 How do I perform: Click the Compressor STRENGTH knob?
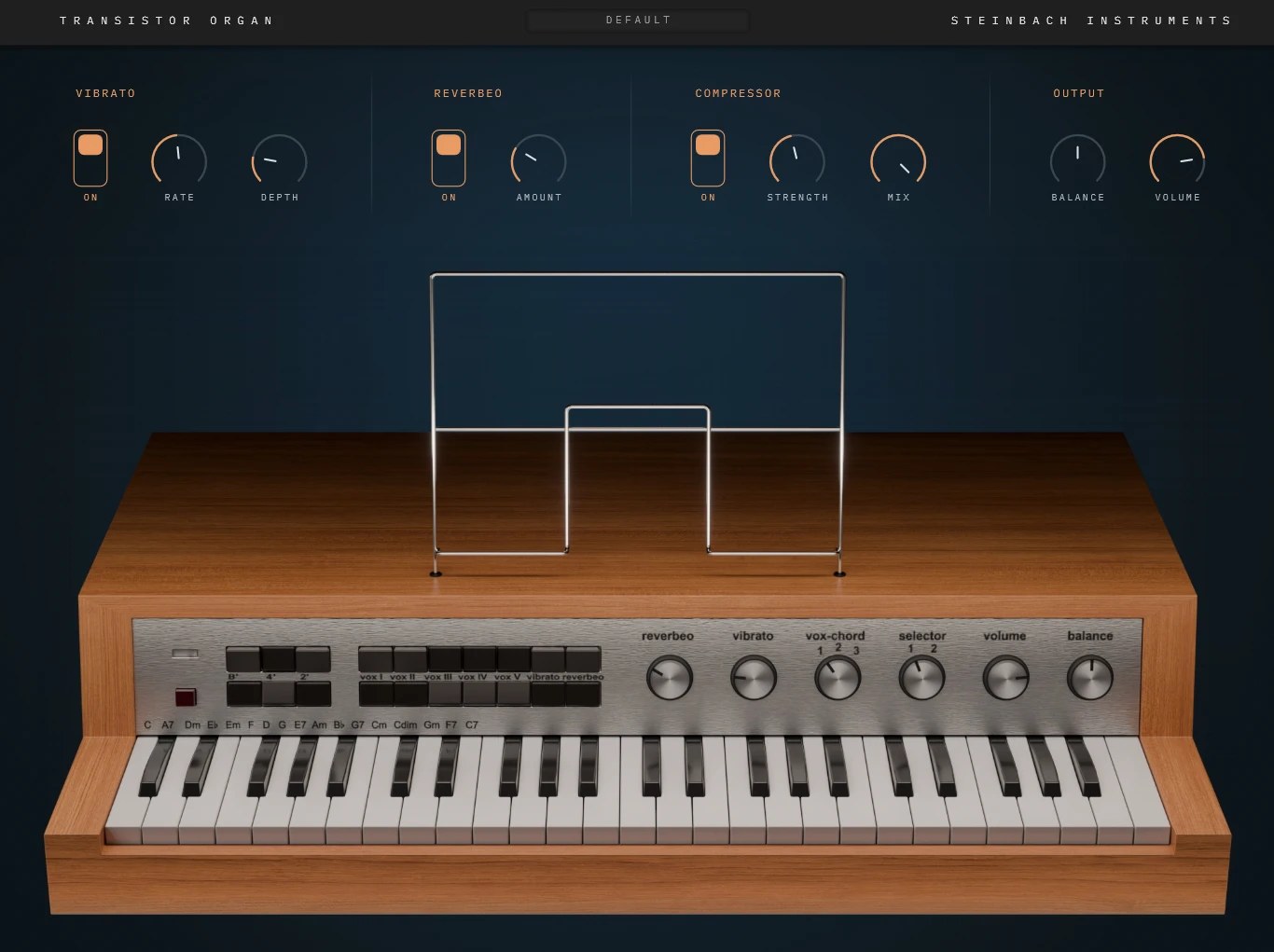click(797, 160)
